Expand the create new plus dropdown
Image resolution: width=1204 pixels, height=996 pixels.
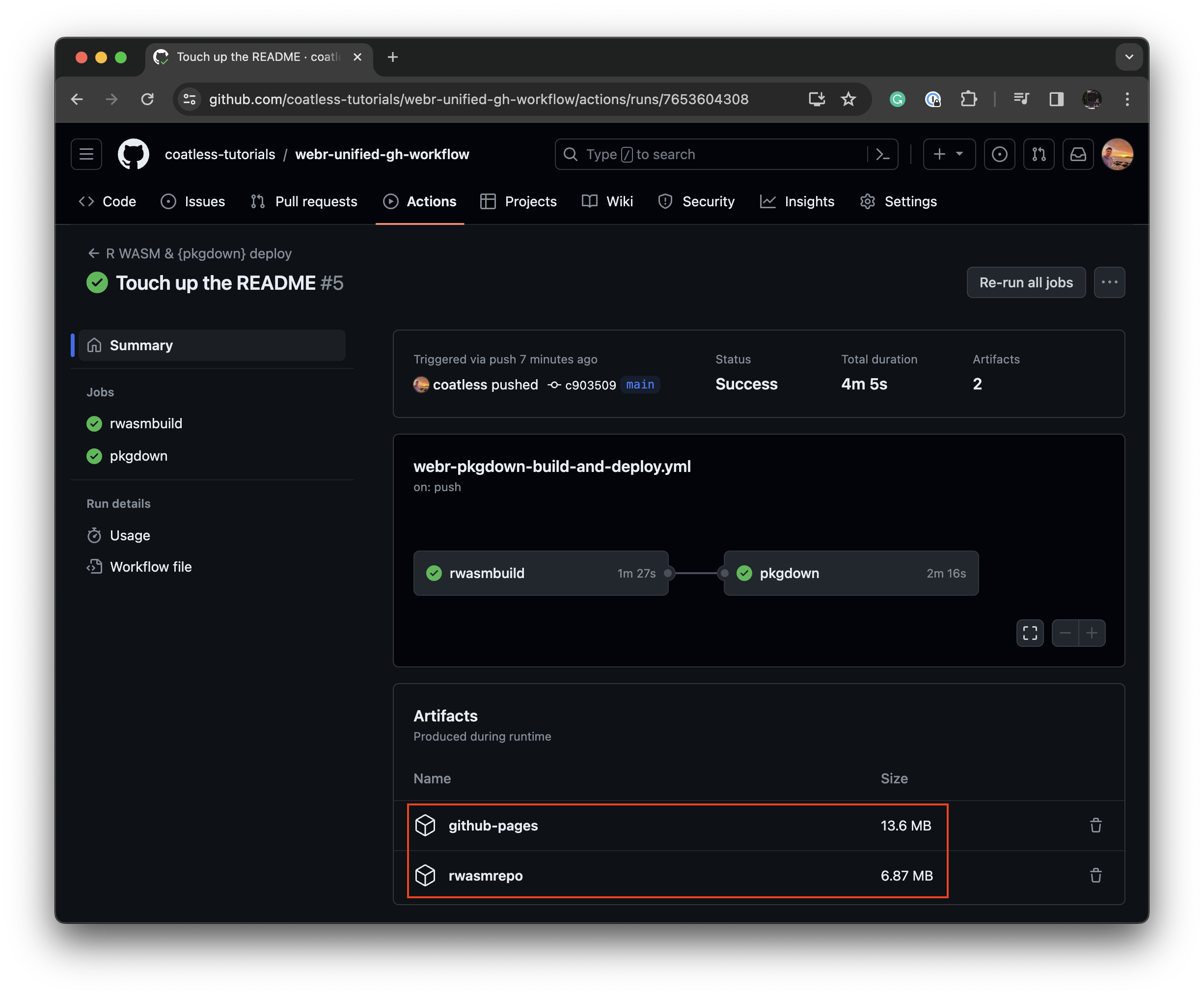(x=949, y=154)
